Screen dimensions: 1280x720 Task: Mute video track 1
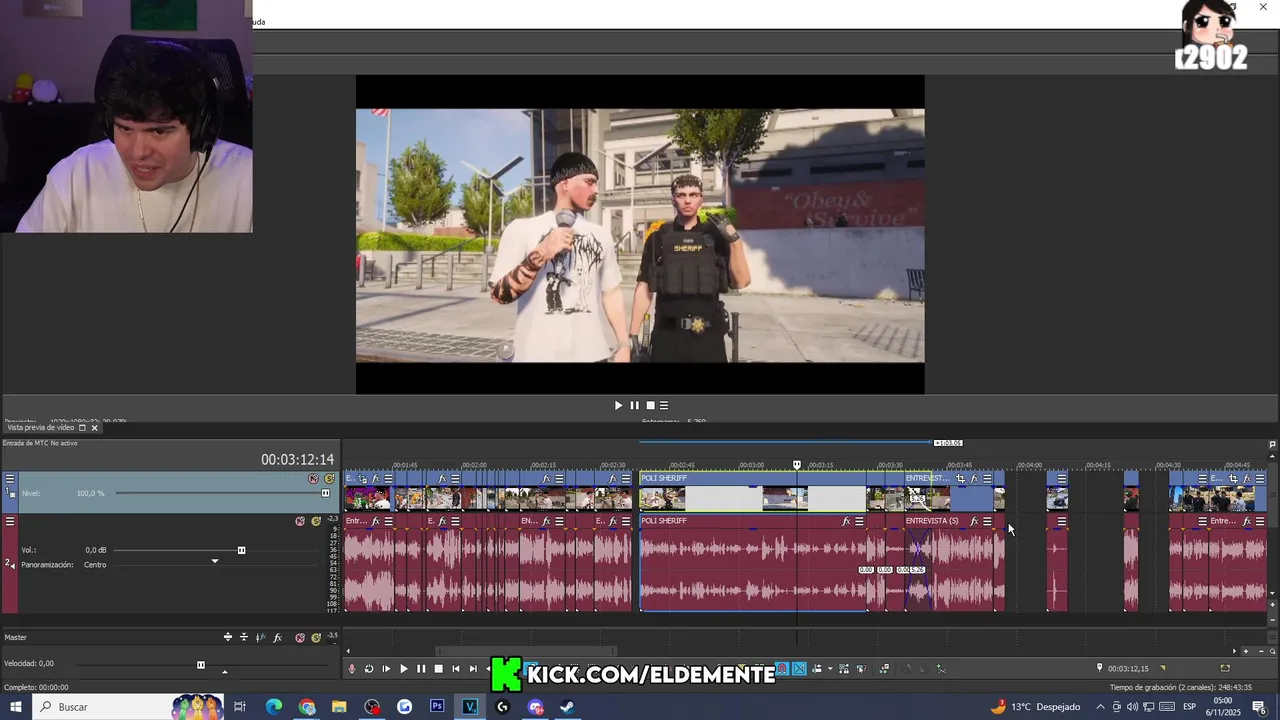[x=314, y=479]
